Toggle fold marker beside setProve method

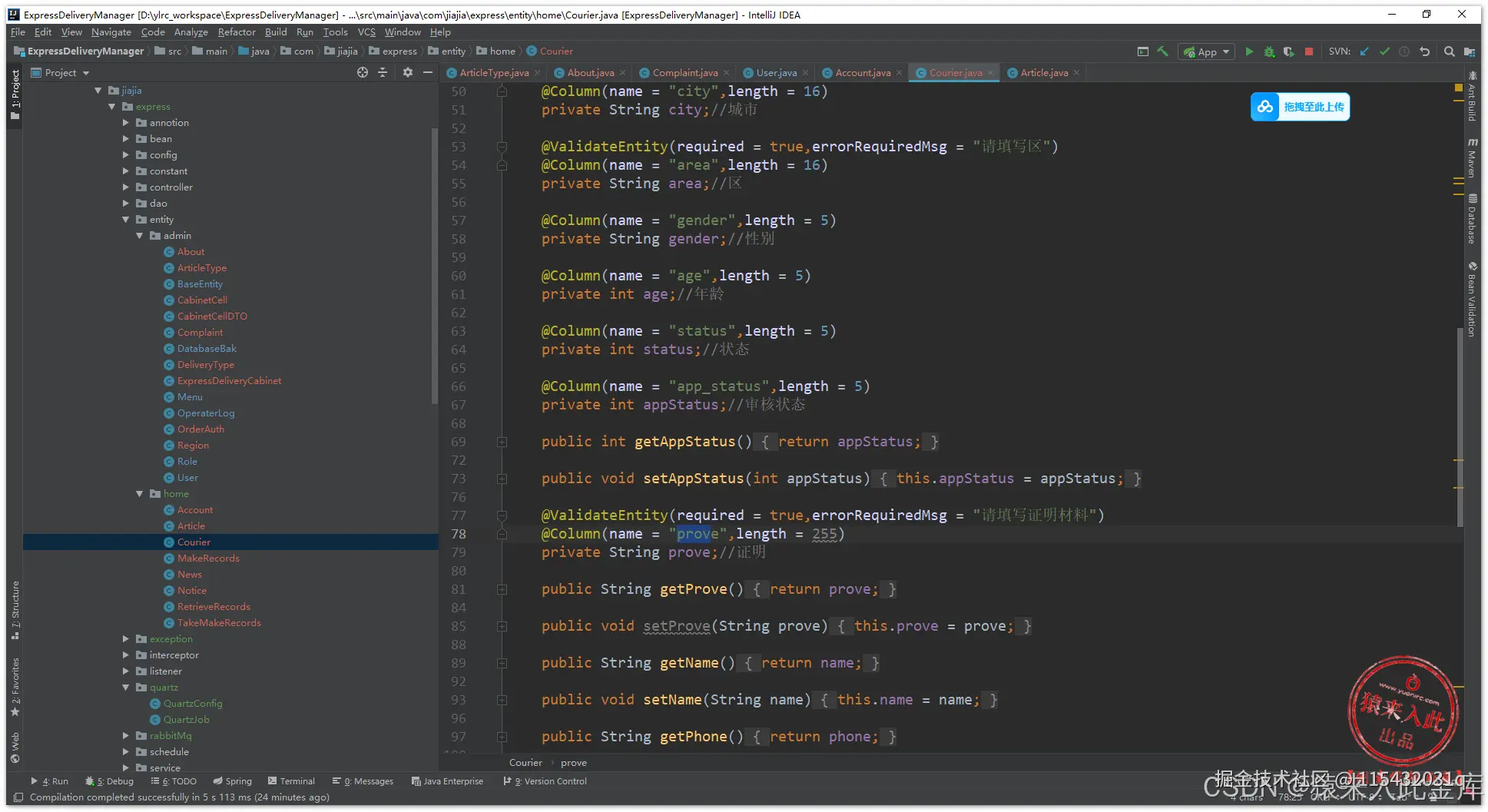pyautogui.click(x=502, y=626)
